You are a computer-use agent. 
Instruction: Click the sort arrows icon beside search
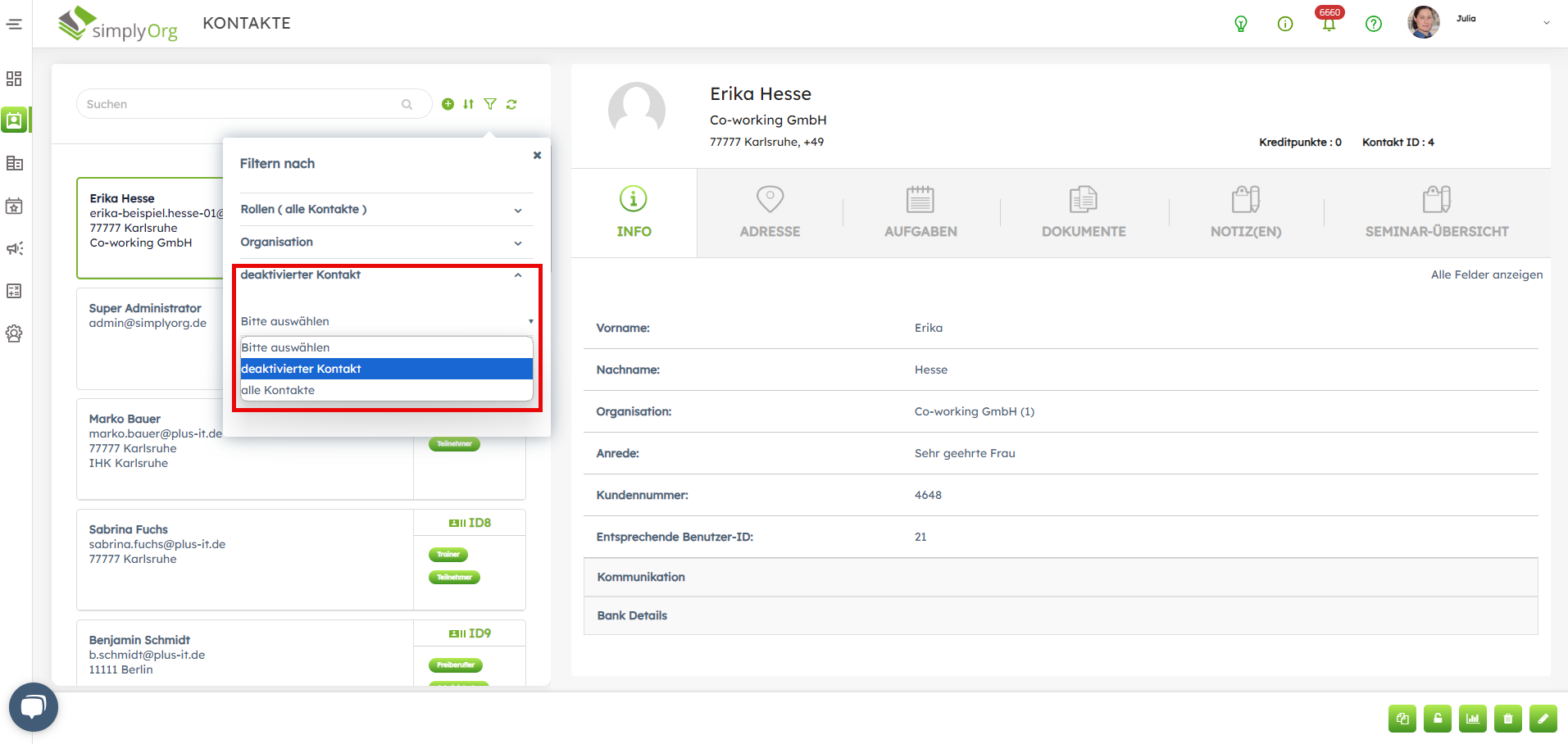click(x=468, y=104)
